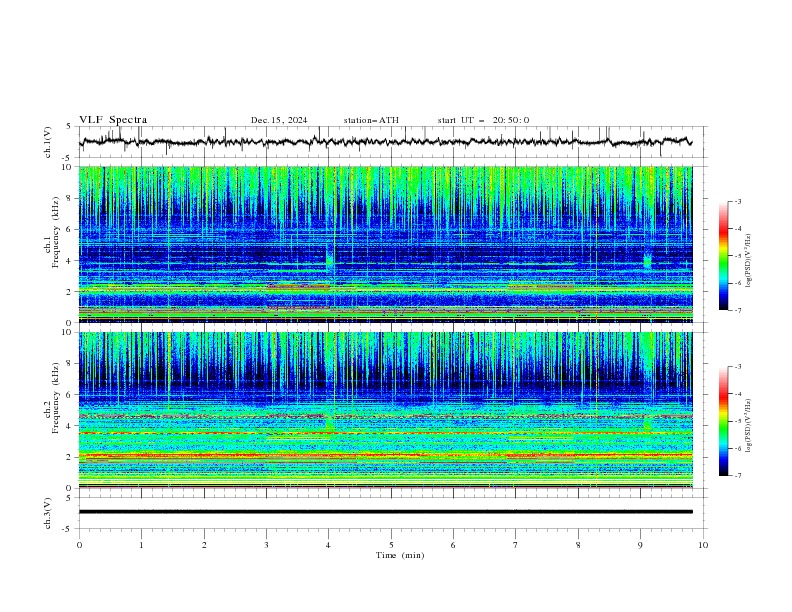Click the "-3" tick on upper color bar
The image size is (792, 612).
pos(737,201)
